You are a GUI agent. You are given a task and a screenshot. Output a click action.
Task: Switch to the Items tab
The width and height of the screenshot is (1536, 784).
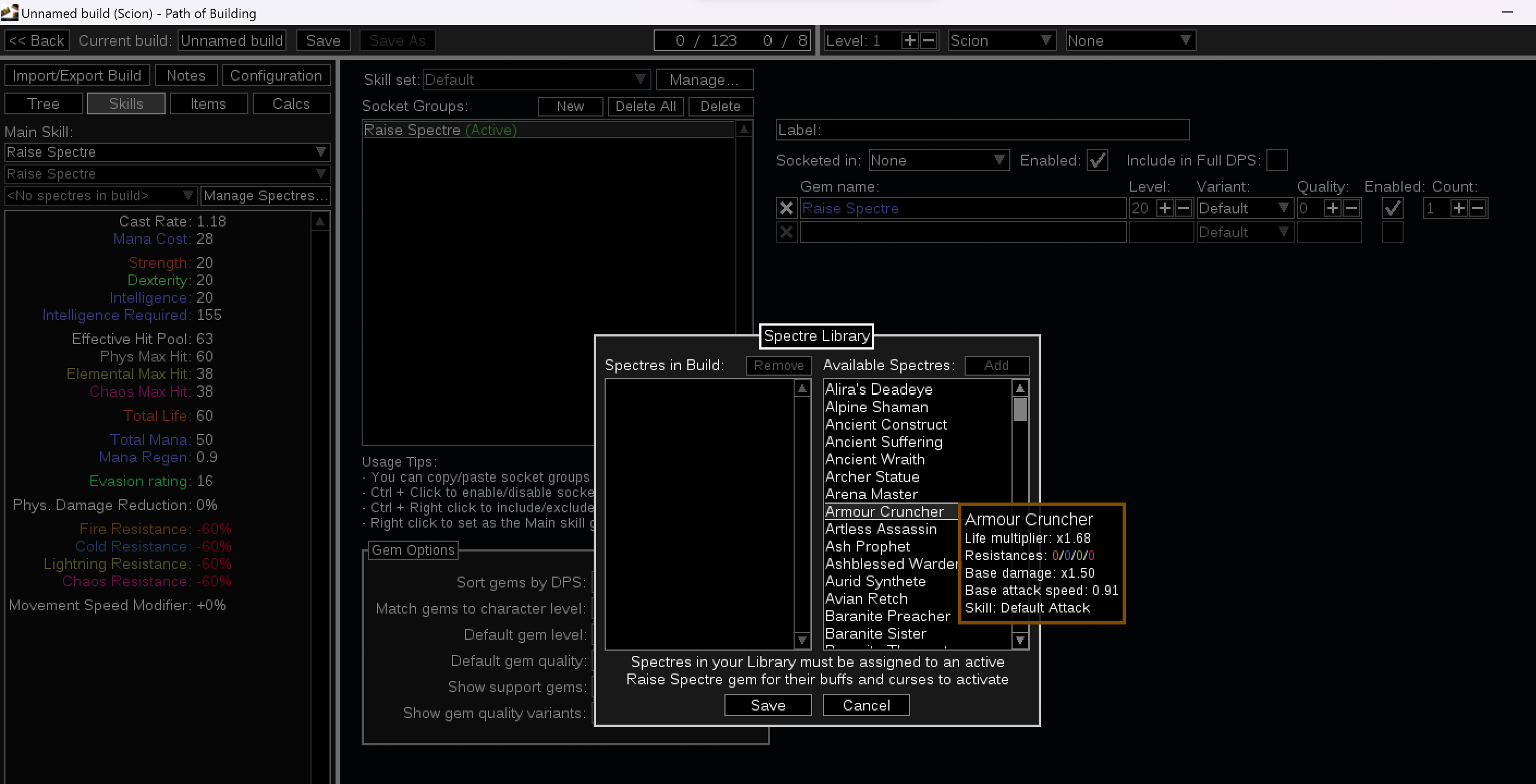[x=208, y=104]
